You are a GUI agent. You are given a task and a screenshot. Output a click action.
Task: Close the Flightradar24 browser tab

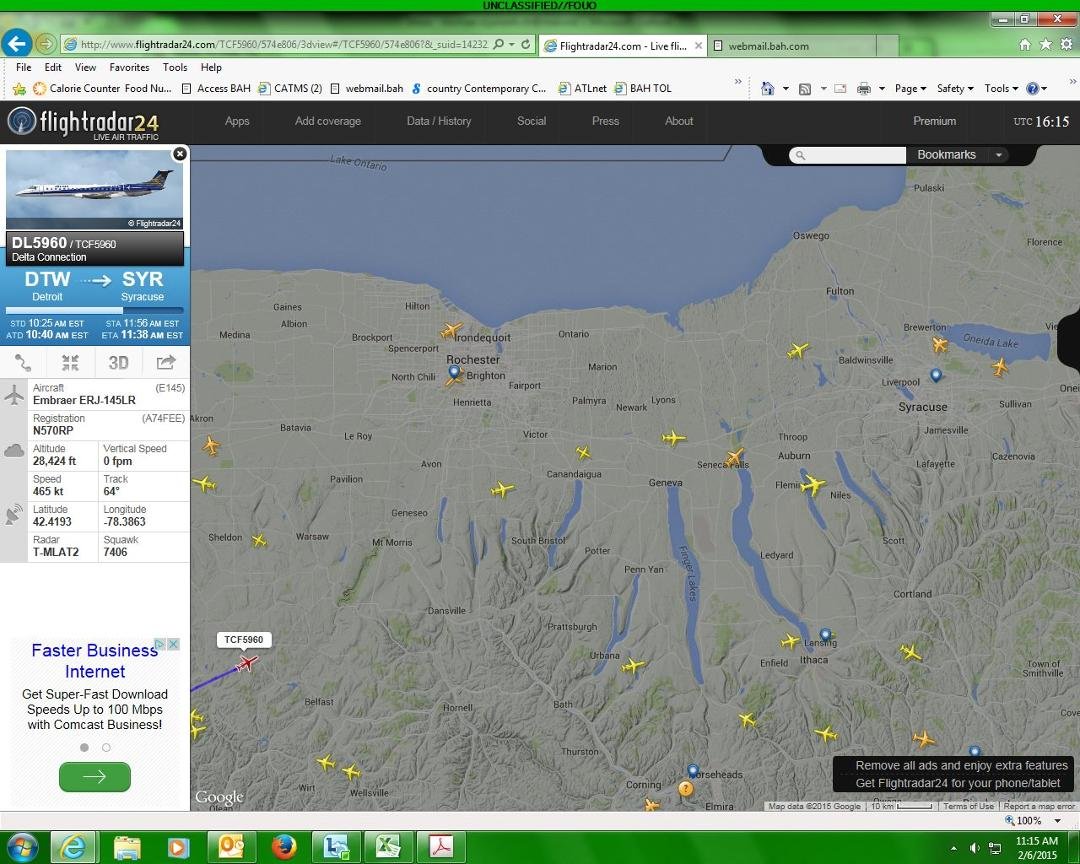point(698,45)
